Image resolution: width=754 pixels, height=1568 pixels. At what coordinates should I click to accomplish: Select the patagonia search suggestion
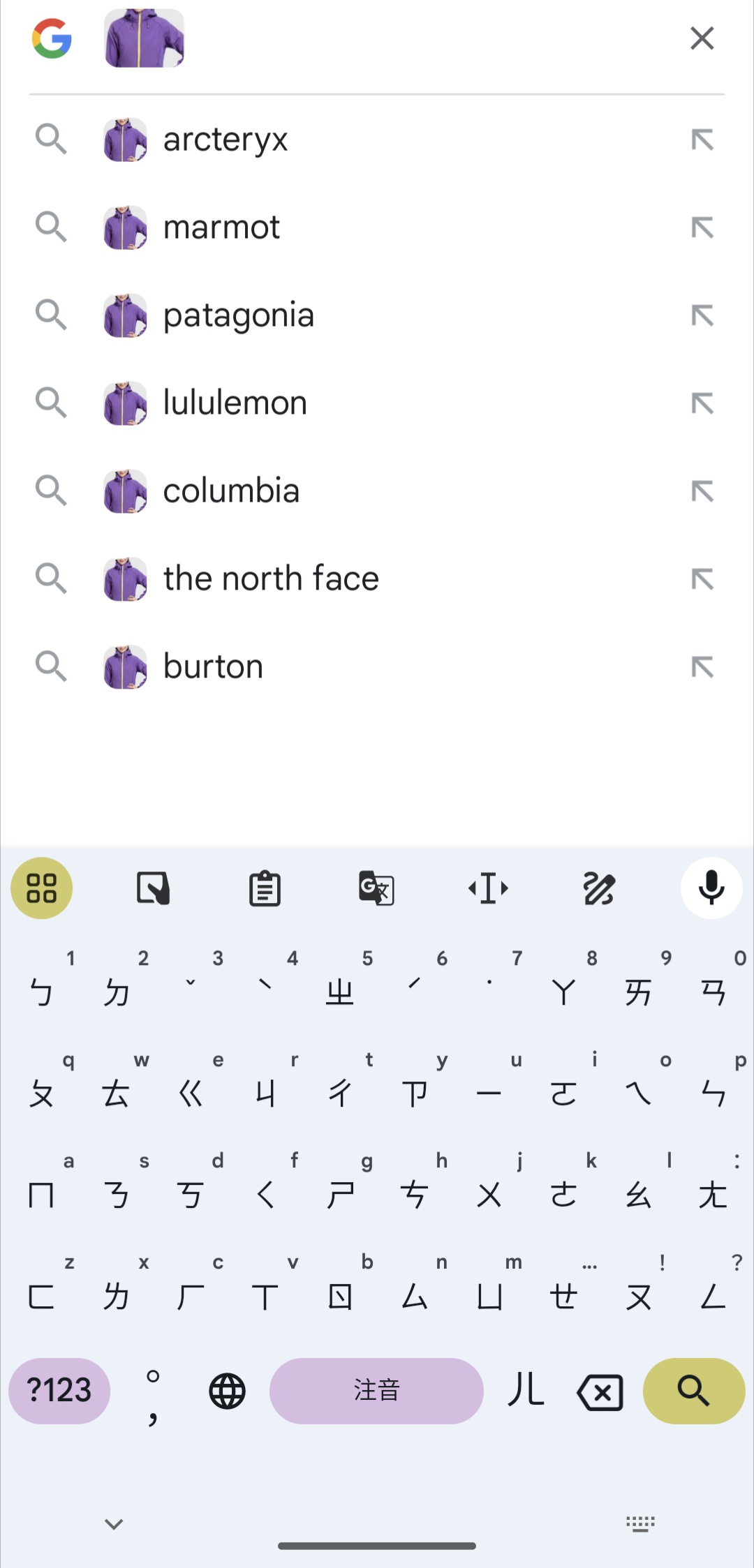(x=239, y=315)
